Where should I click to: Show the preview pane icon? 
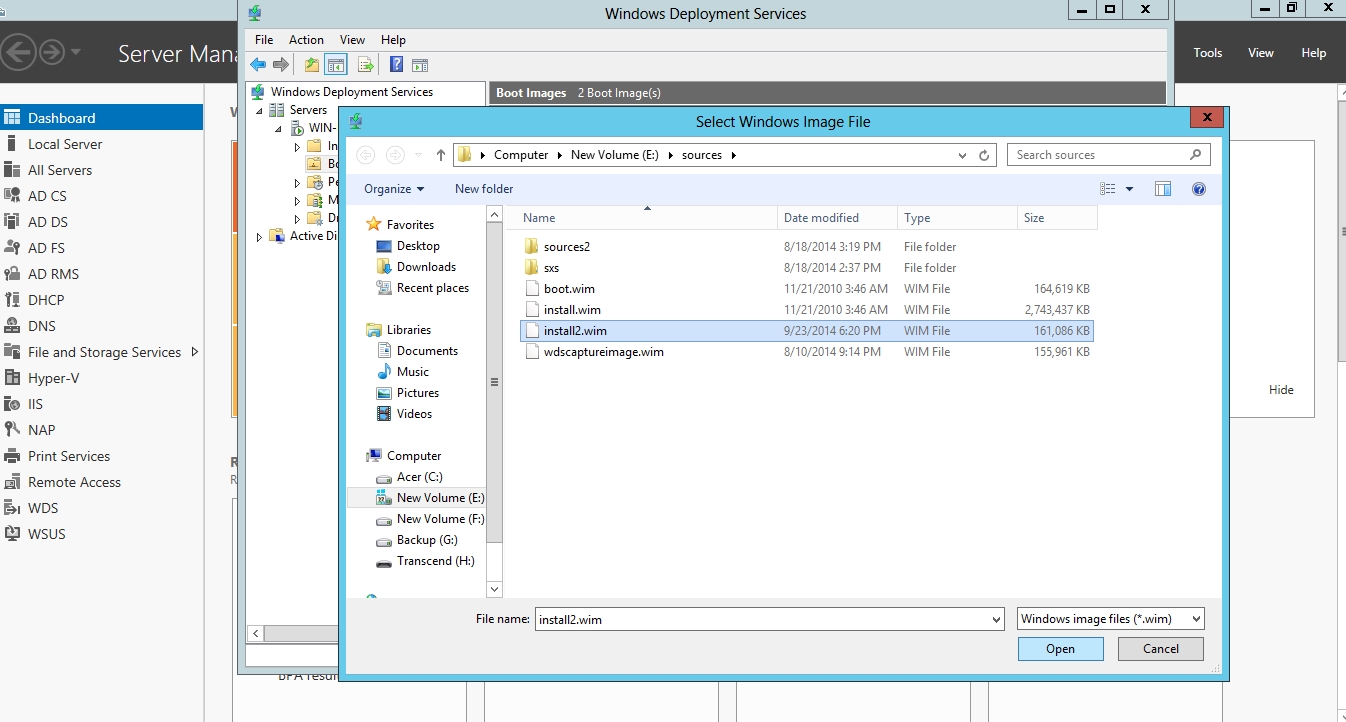click(x=1162, y=189)
